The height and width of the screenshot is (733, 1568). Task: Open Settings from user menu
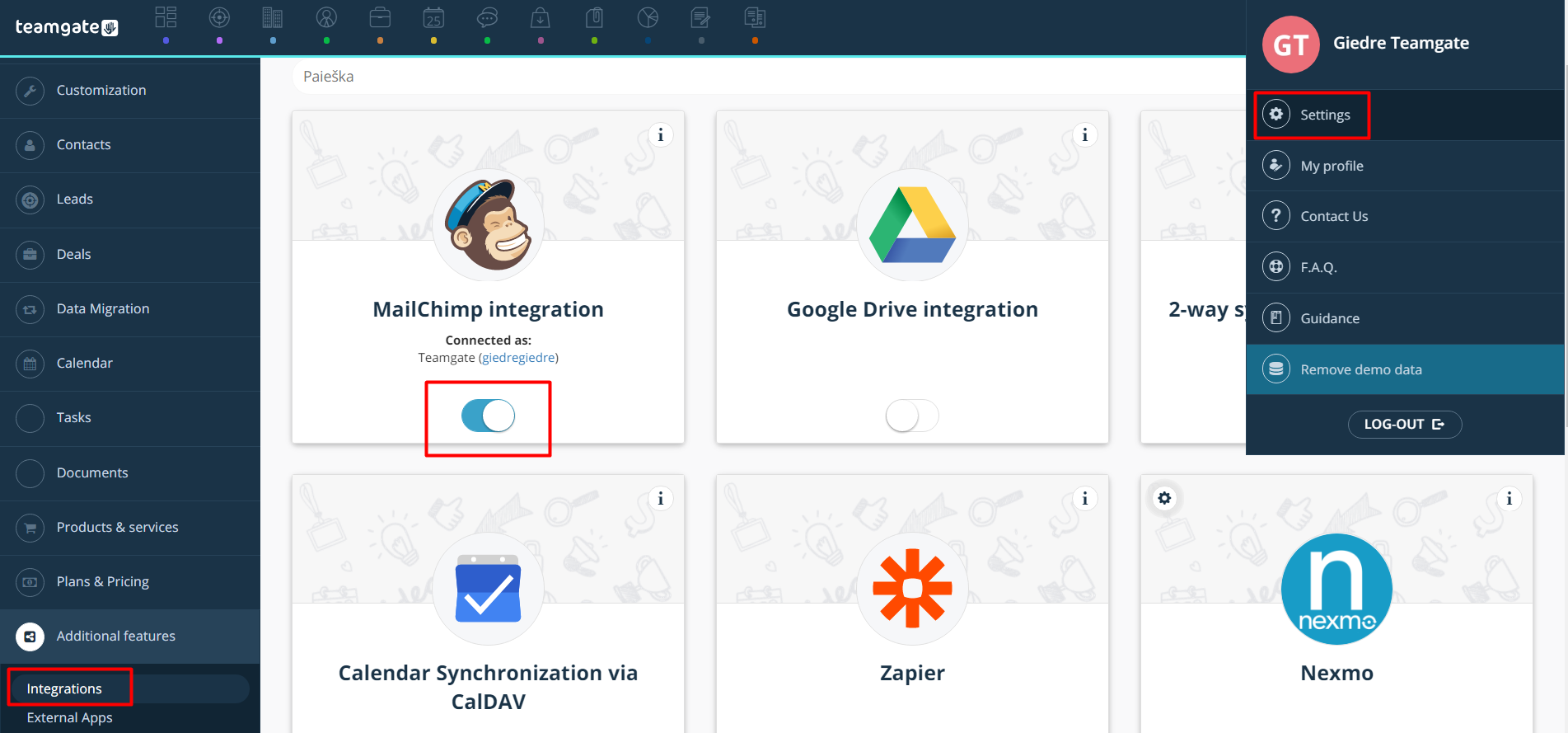pos(1405,115)
